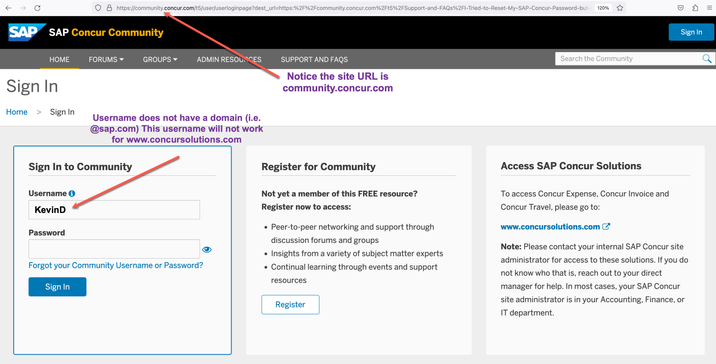The image size is (716, 364).
Task: Click the SAP logo
Action: 26,32
